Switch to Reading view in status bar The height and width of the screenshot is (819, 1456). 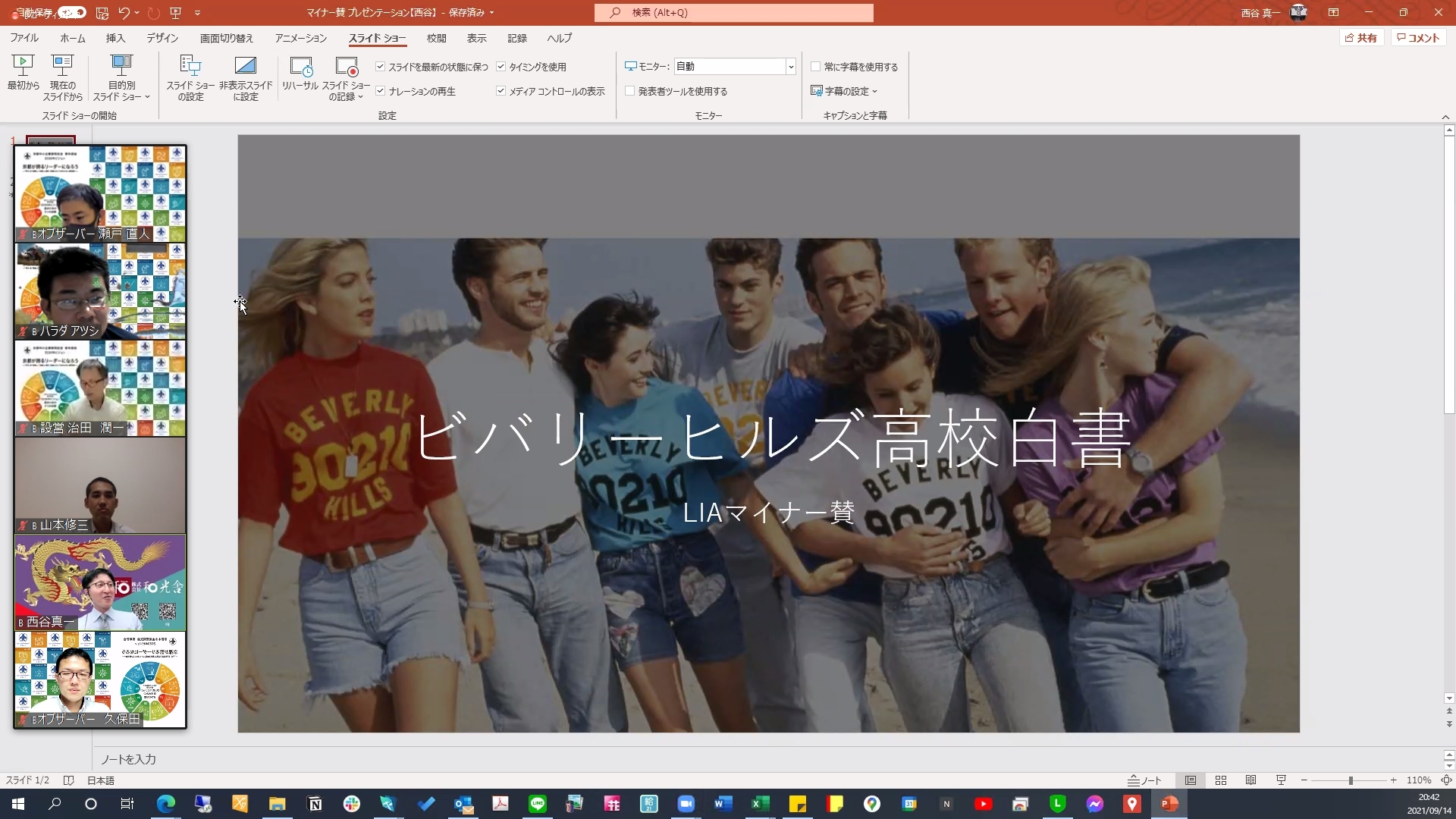[1251, 780]
